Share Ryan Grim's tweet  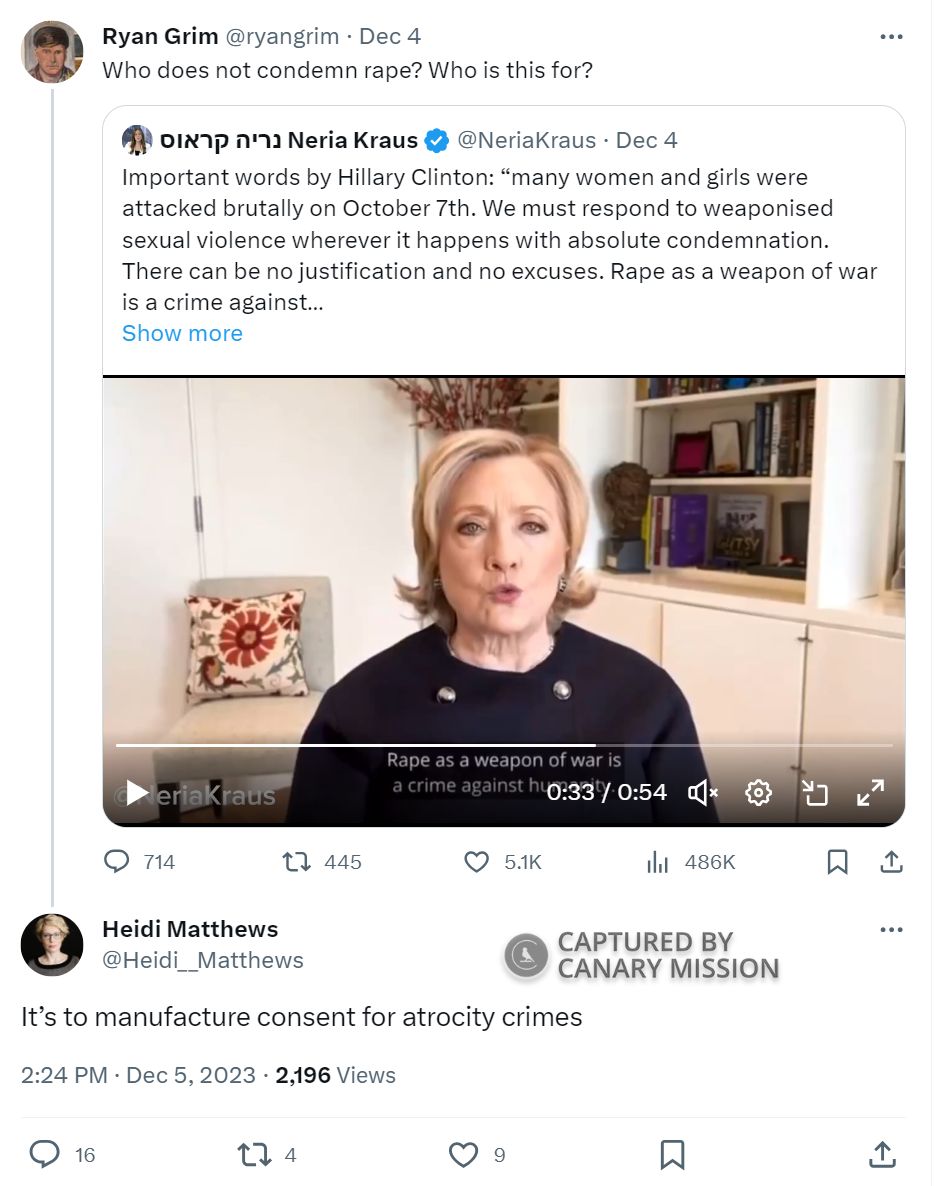click(892, 861)
